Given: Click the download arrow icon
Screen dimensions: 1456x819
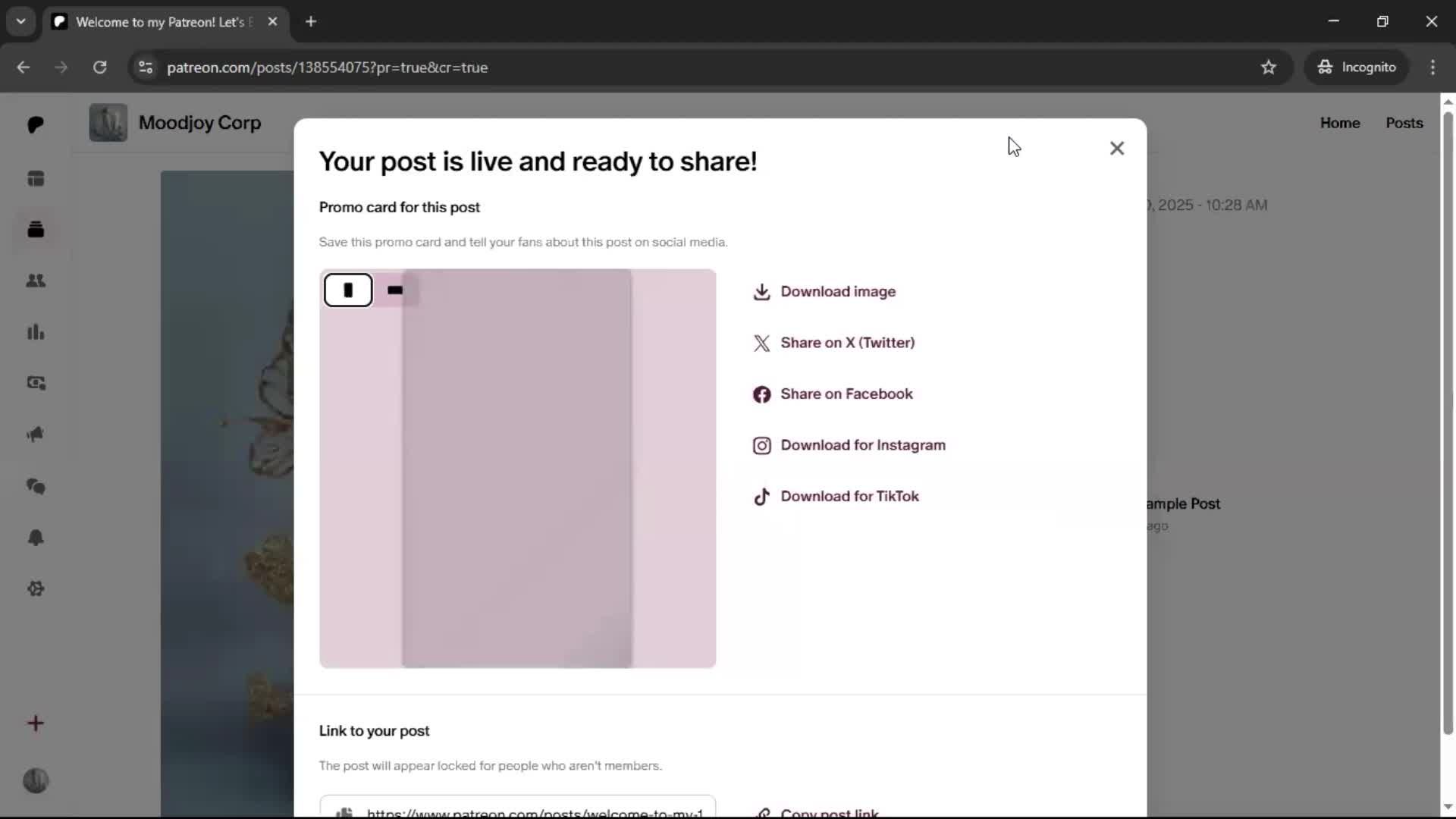Looking at the screenshot, I should (761, 292).
